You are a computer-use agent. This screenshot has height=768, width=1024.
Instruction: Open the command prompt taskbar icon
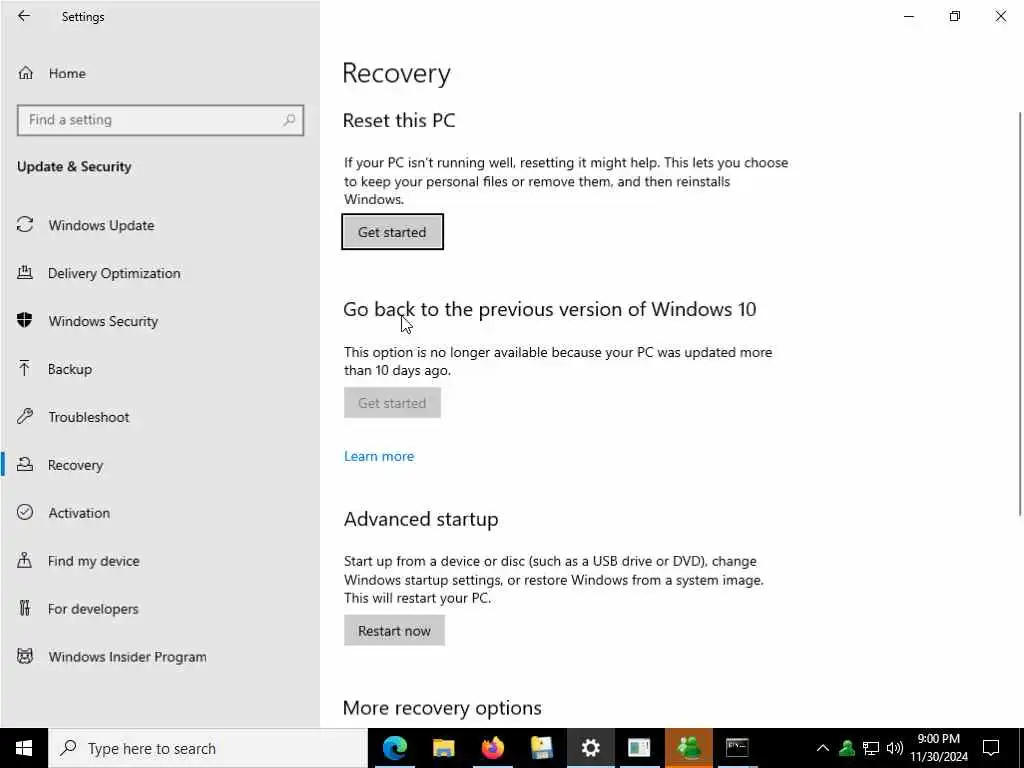737,748
